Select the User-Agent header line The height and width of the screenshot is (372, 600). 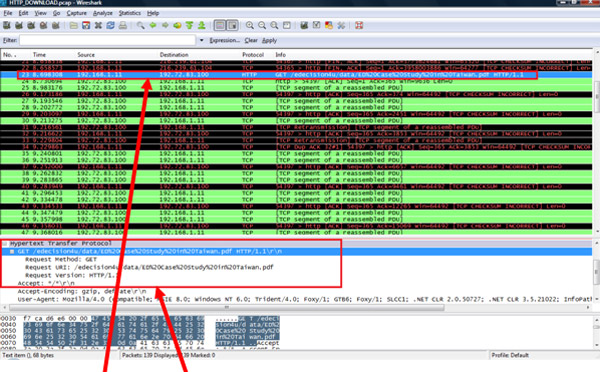[x=304, y=299]
